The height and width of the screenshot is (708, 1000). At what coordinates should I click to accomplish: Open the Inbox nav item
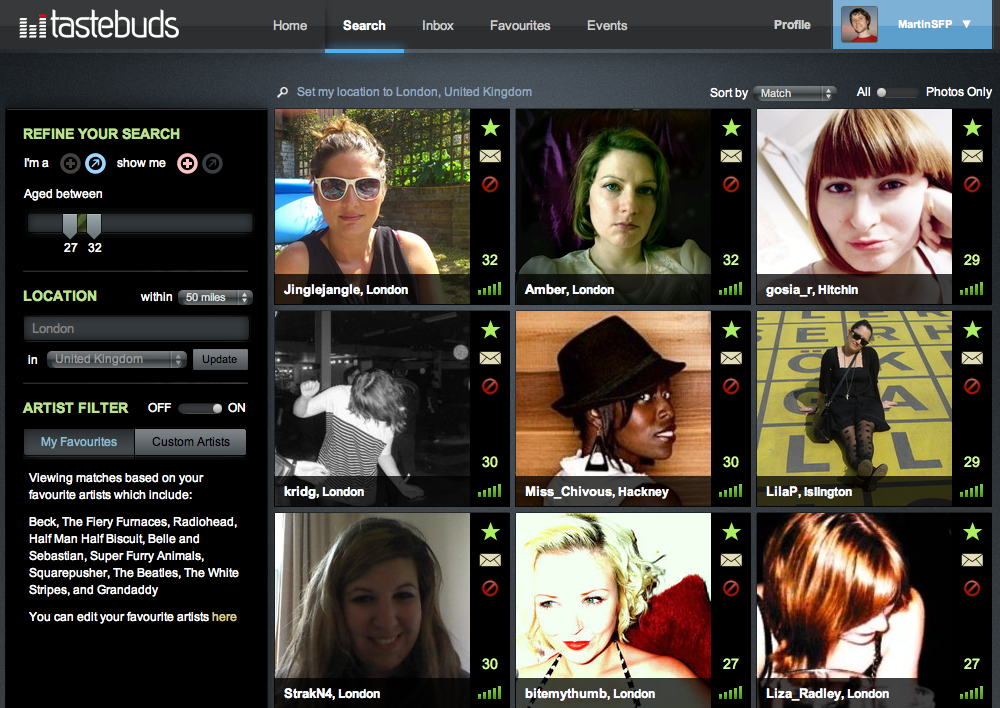click(438, 26)
